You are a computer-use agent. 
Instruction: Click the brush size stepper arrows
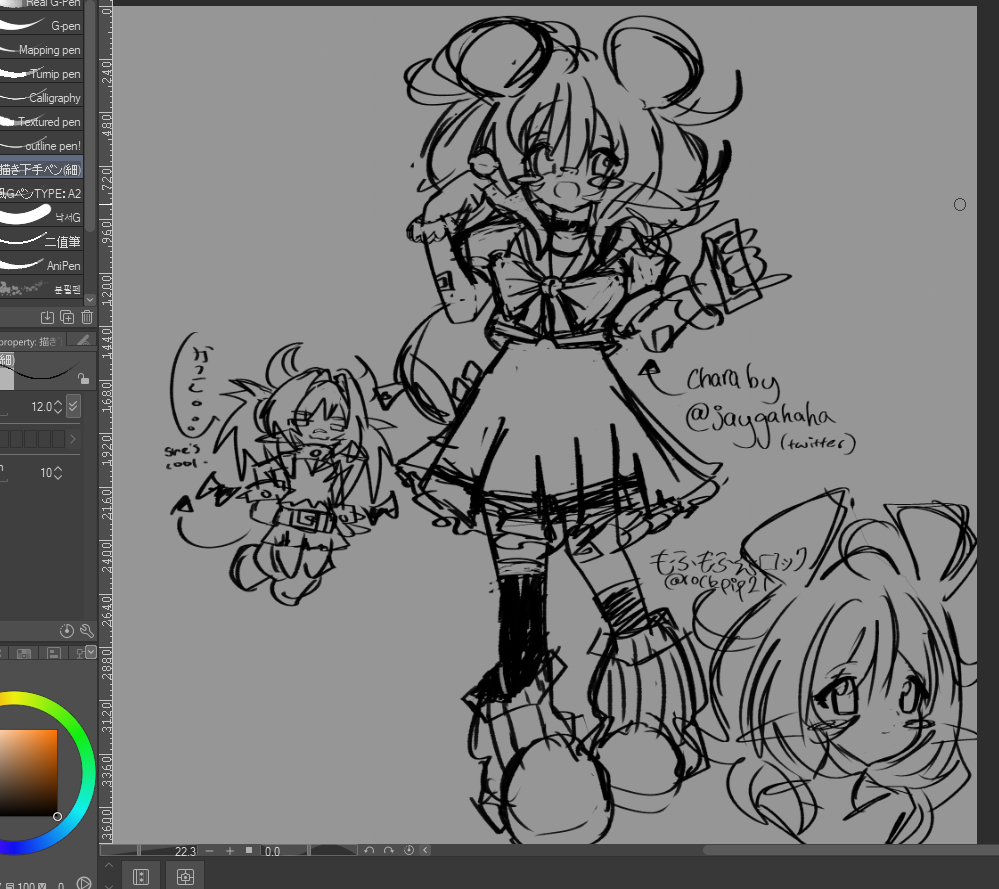(x=58, y=407)
